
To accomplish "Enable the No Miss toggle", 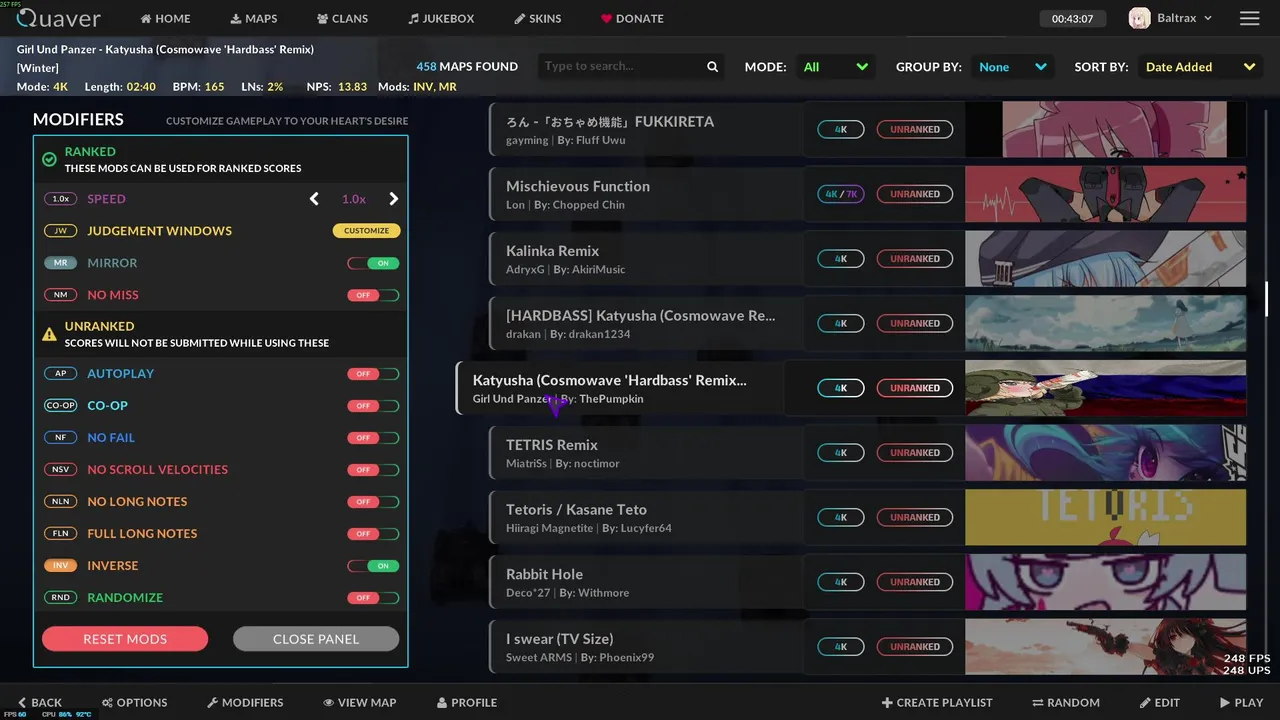I will pyautogui.click(x=373, y=295).
